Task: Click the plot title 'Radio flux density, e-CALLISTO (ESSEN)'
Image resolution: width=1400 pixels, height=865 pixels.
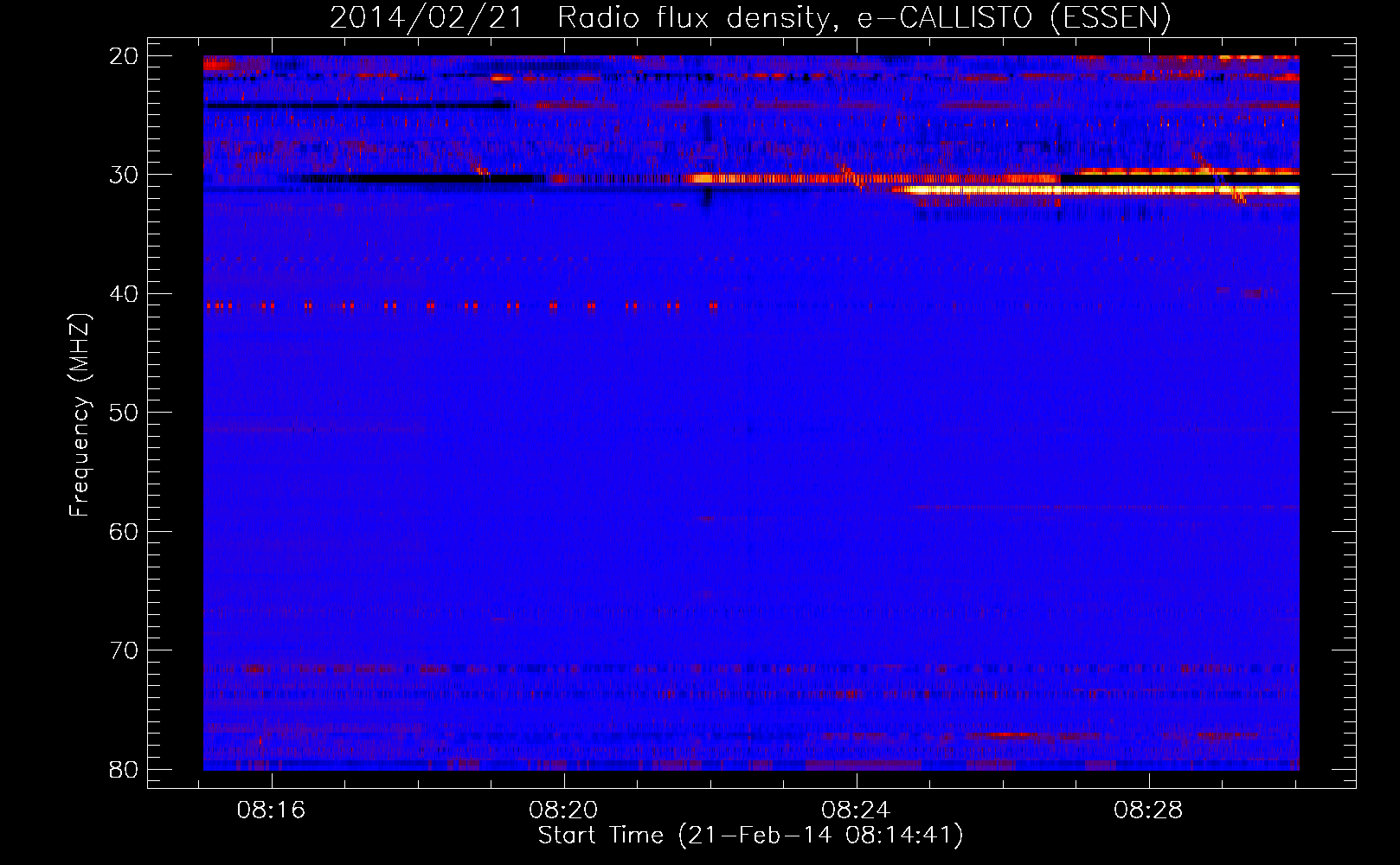Action: pos(864,17)
